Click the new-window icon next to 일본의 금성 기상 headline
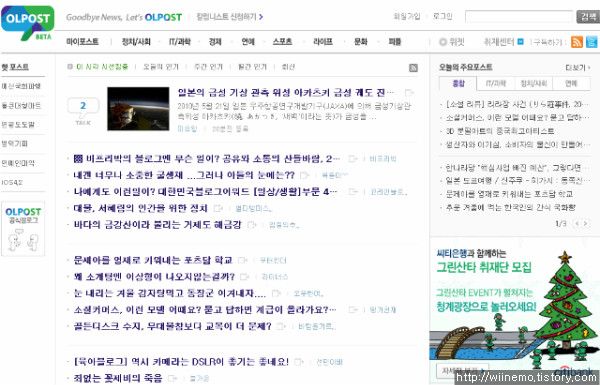 [409, 93]
